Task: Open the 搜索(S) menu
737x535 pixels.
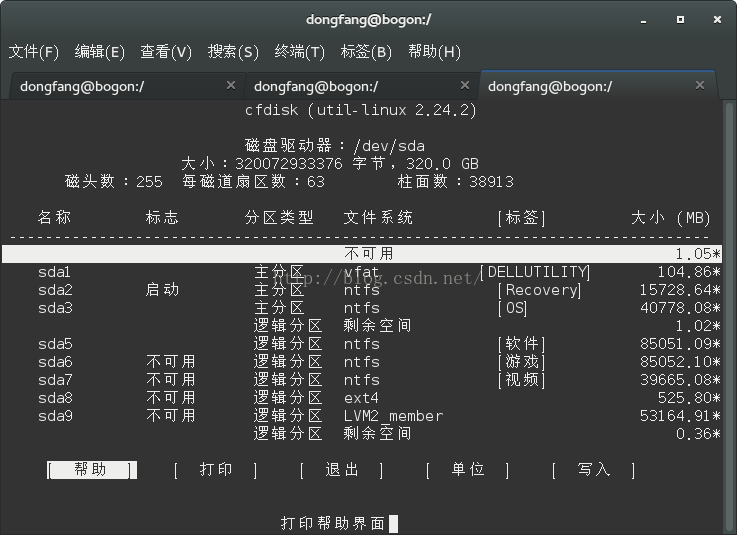Action: (233, 51)
